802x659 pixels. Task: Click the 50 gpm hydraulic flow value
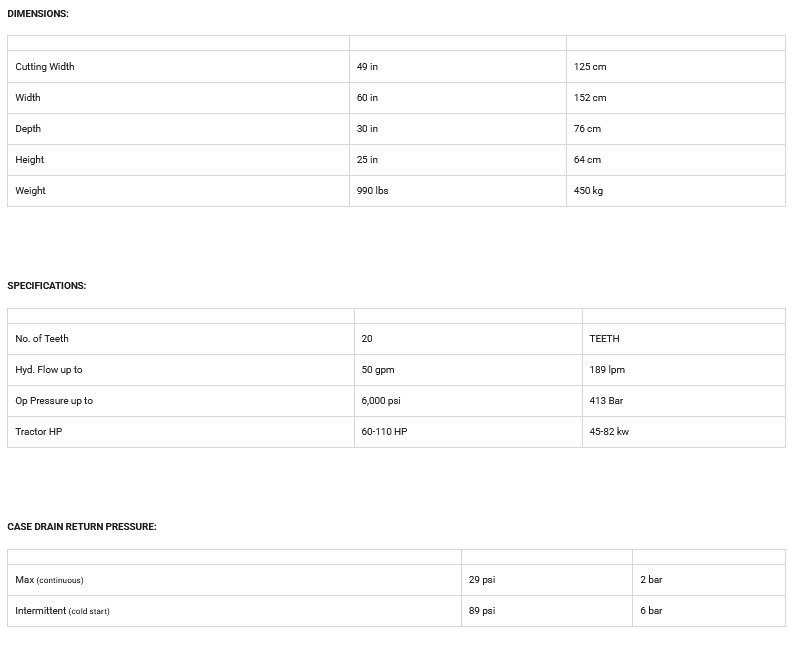click(x=378, y=370)
